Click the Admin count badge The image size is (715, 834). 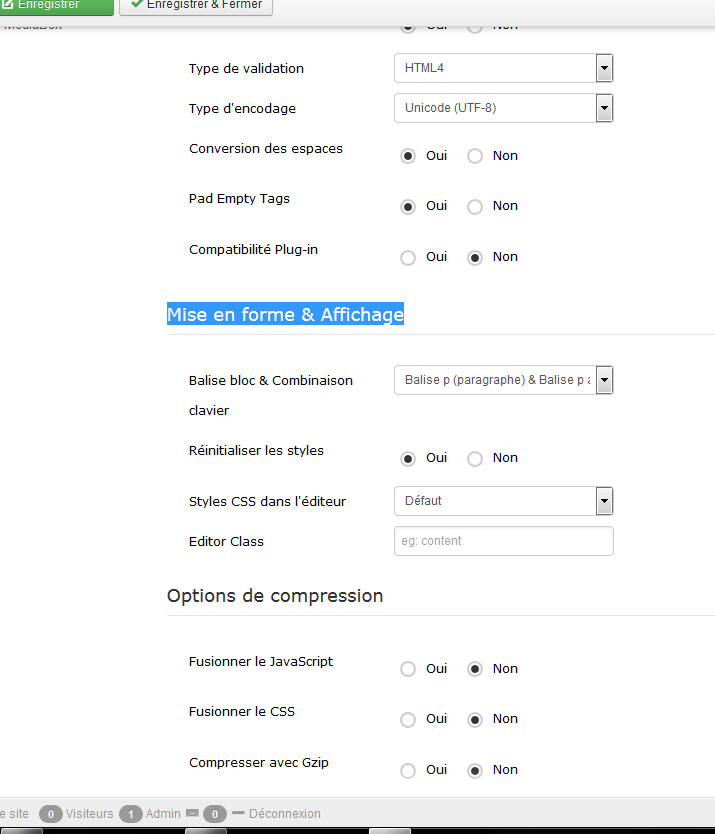point(131,814)
